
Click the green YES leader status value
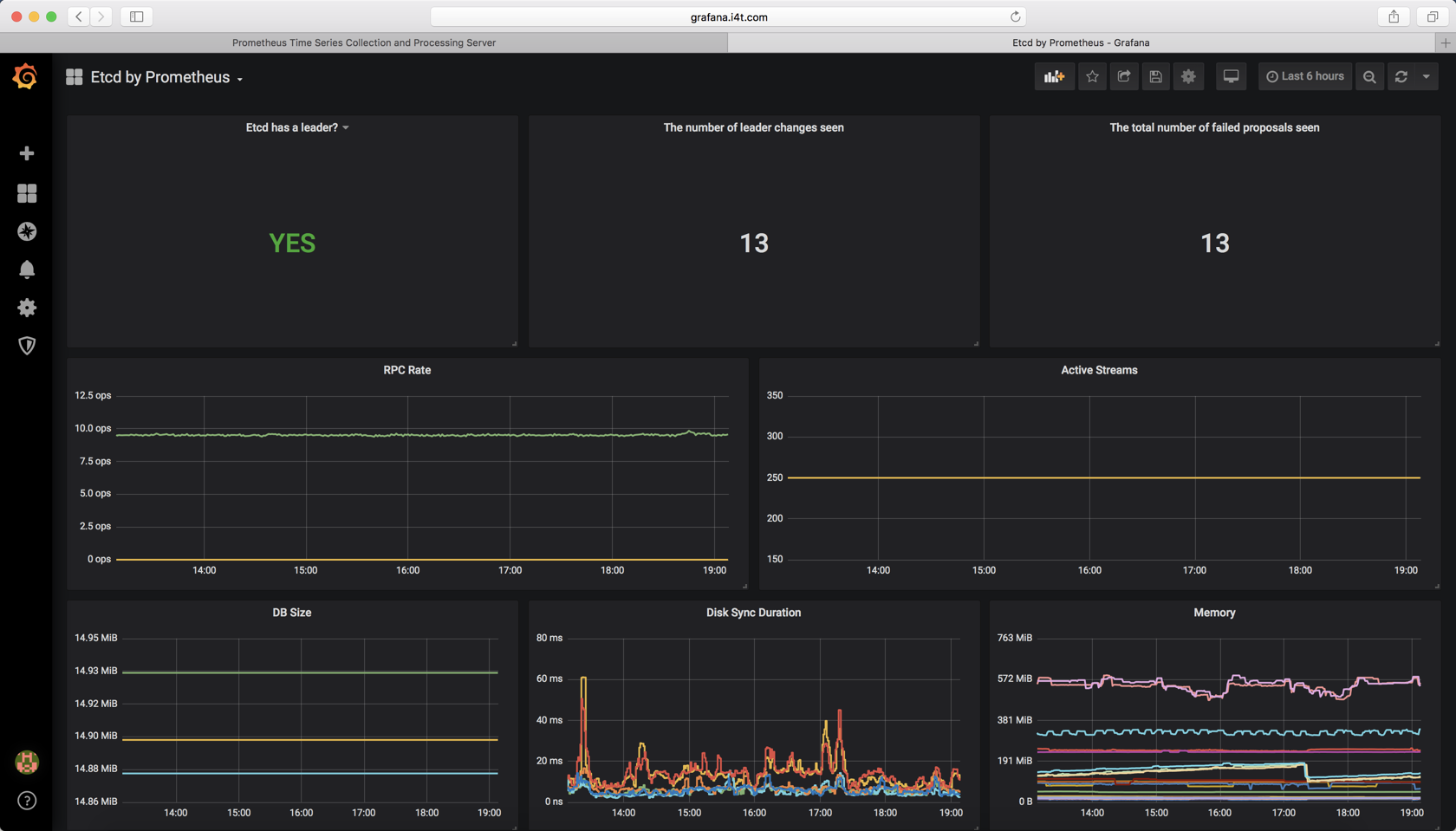pos(292,243)
